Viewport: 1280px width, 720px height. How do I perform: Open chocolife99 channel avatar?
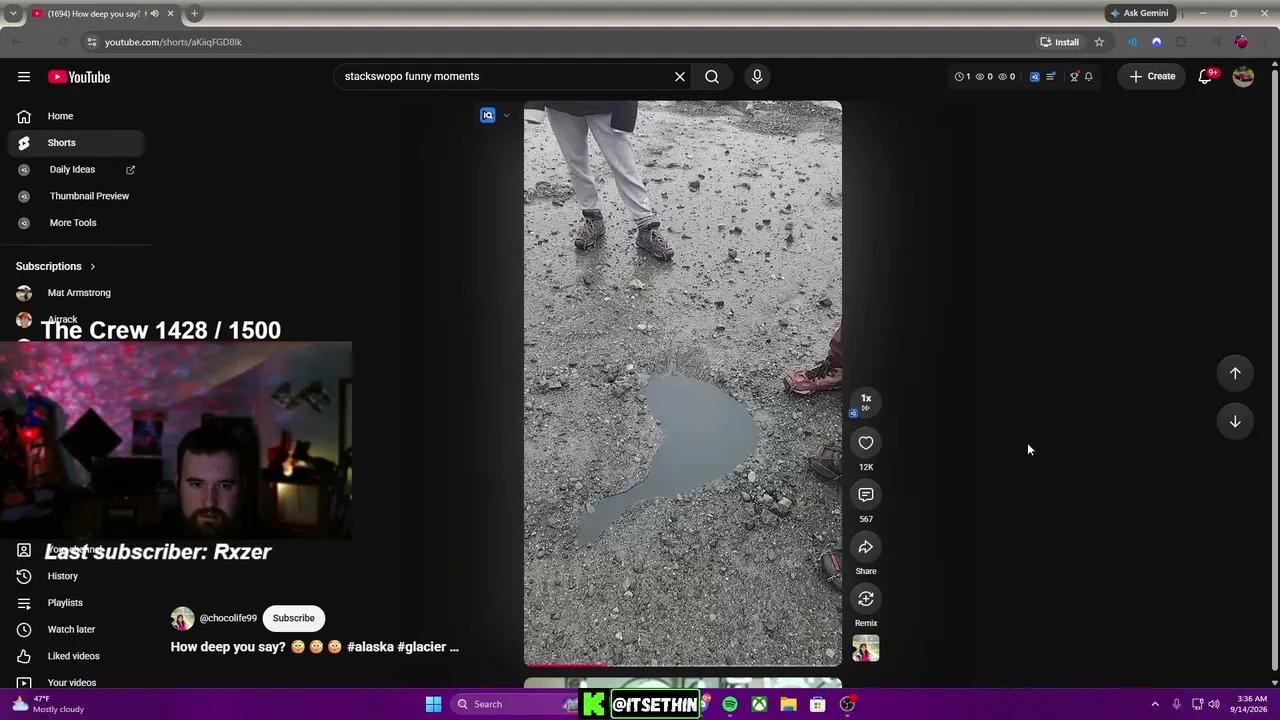pyautogui.click(x=182, y=618)
